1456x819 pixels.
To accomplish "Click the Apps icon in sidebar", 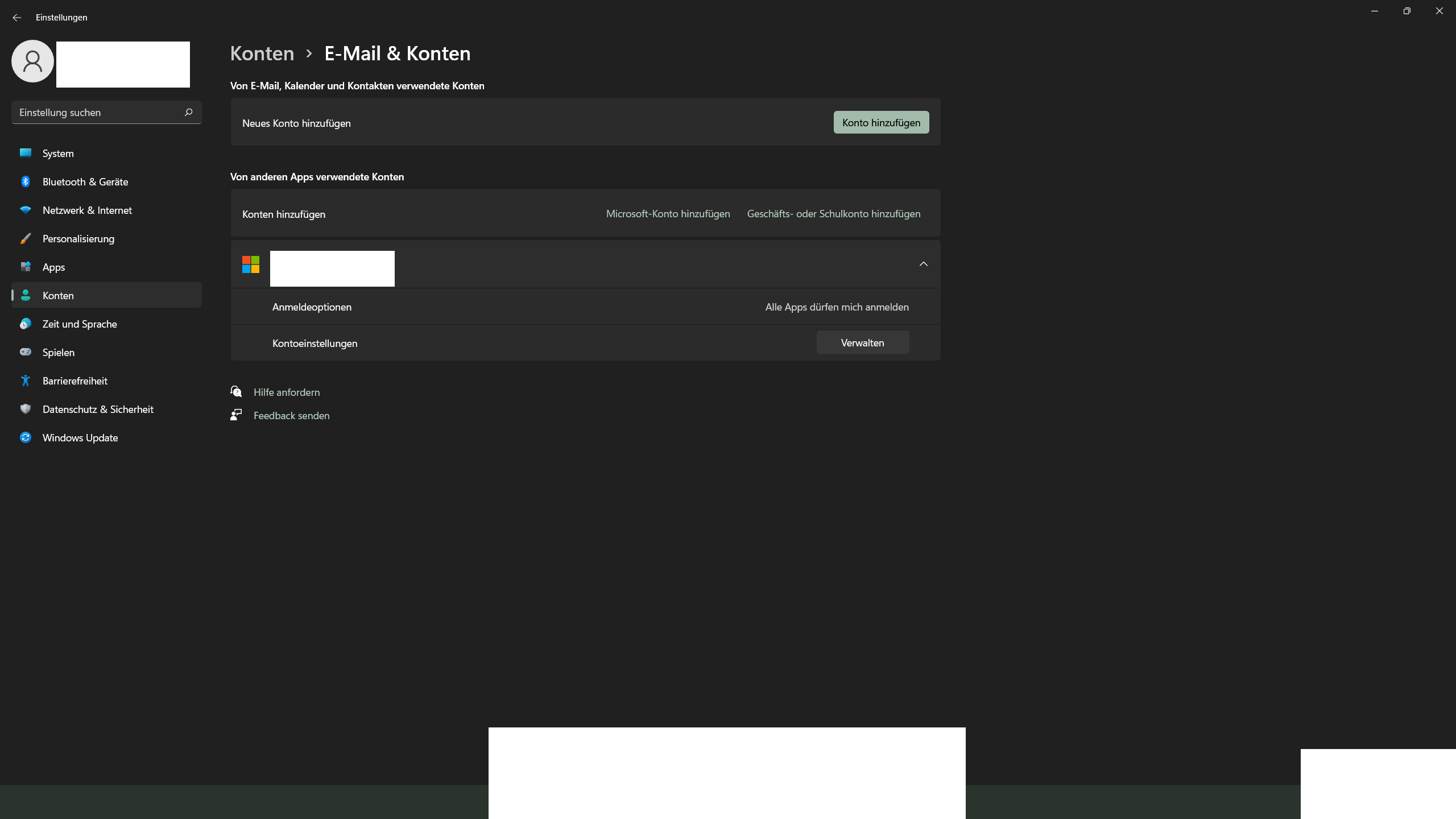I will coord(26,267).
